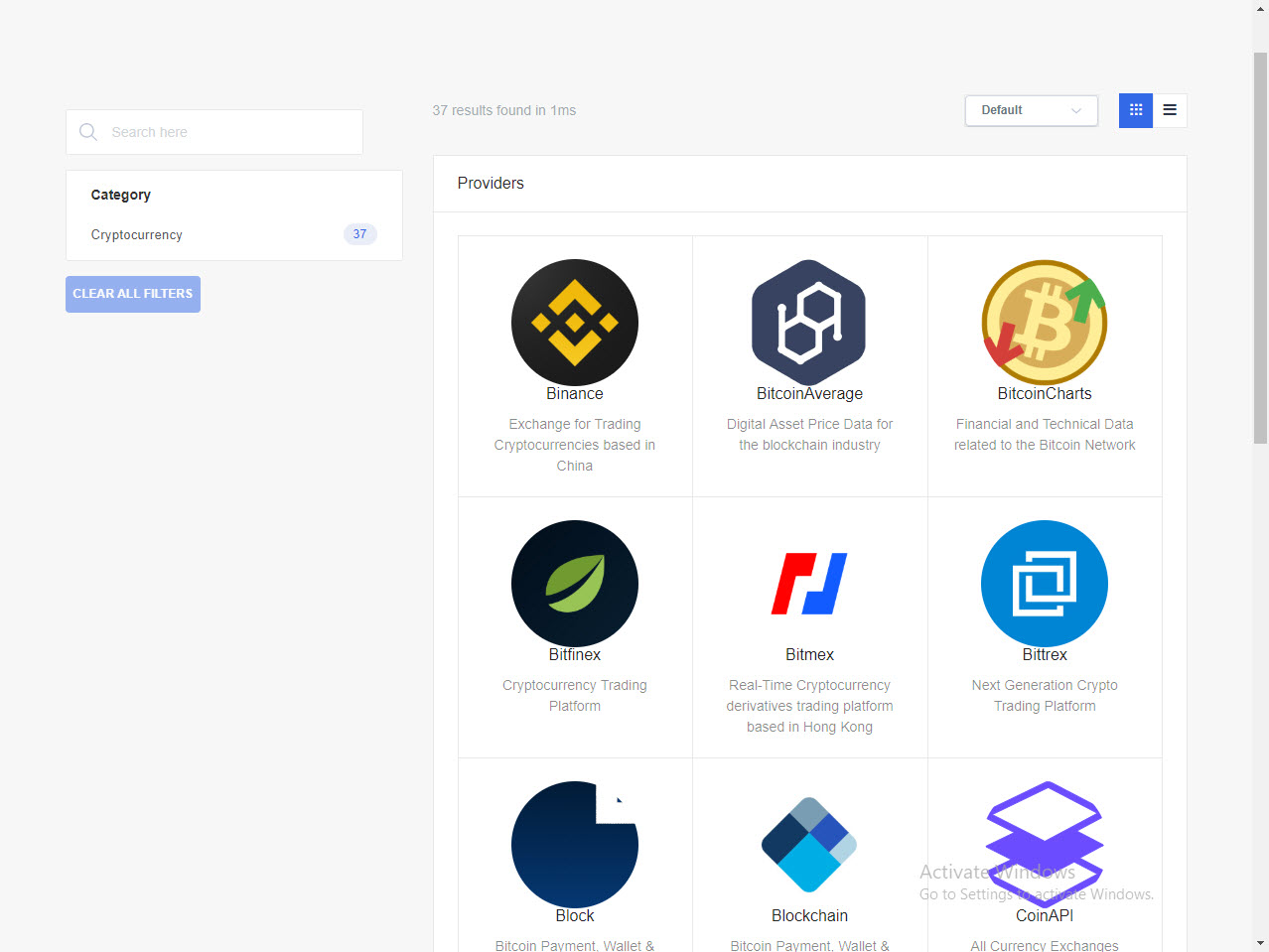
Task: Open the Bitfinex provider title
Action: (575, 655)
